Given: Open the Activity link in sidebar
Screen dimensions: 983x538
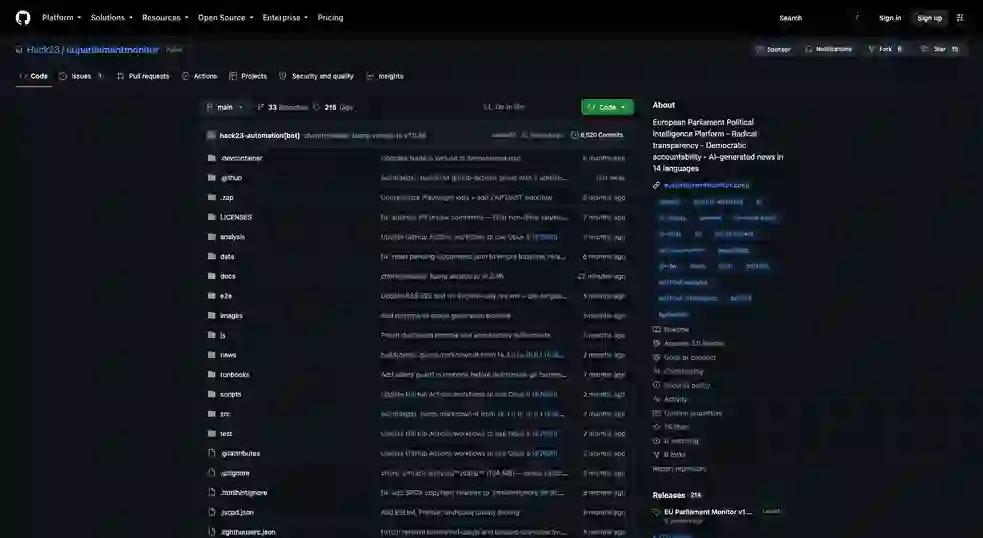Looking at the screenshot, I should pyautogui.click(x=675, y=399).
